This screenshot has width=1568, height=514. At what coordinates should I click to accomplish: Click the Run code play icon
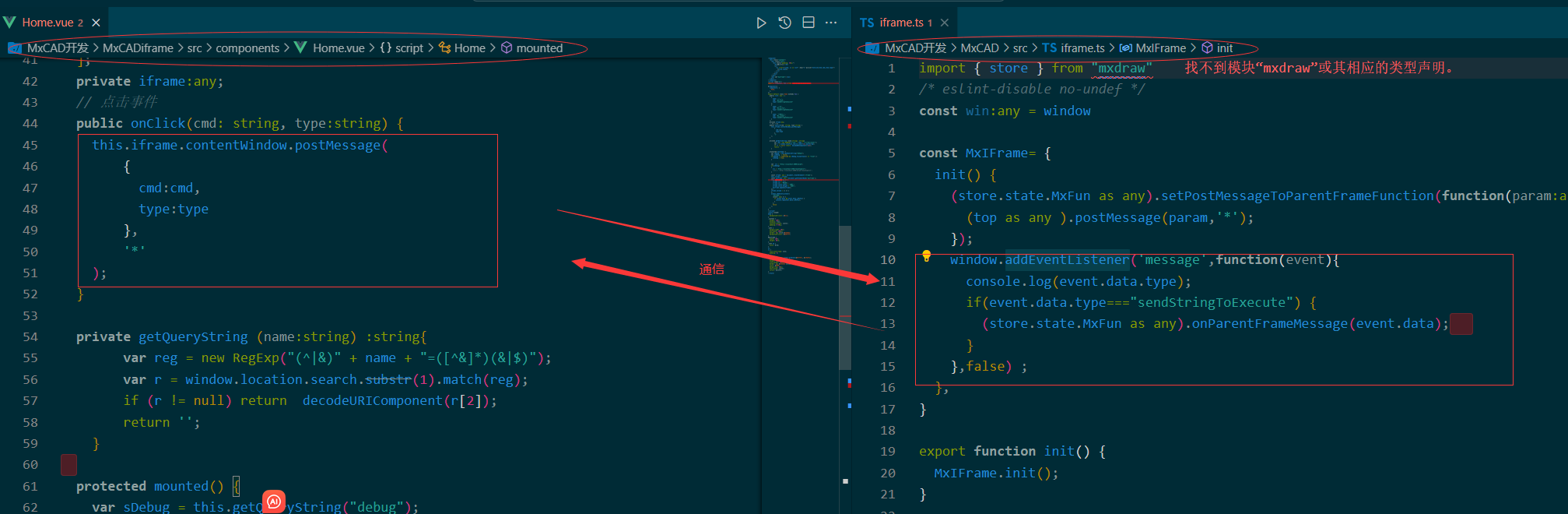tap(761, 23)
